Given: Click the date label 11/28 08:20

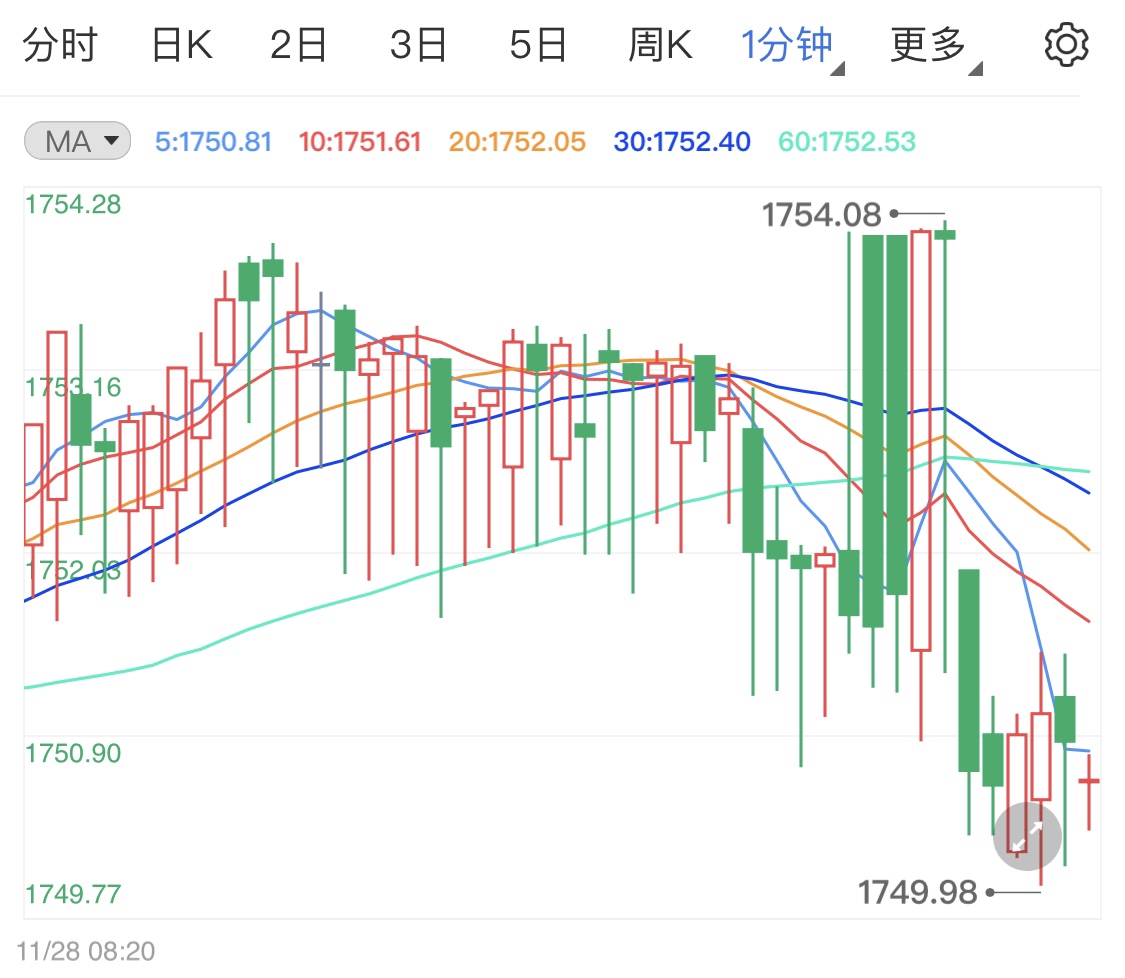Looking at the screenshot, I should pos(85,951).
